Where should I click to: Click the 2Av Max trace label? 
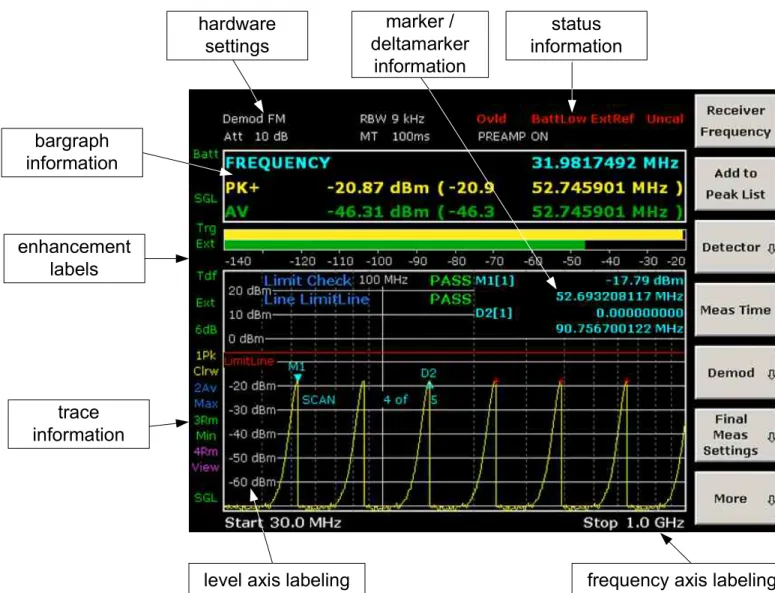[x=206, y=396]
